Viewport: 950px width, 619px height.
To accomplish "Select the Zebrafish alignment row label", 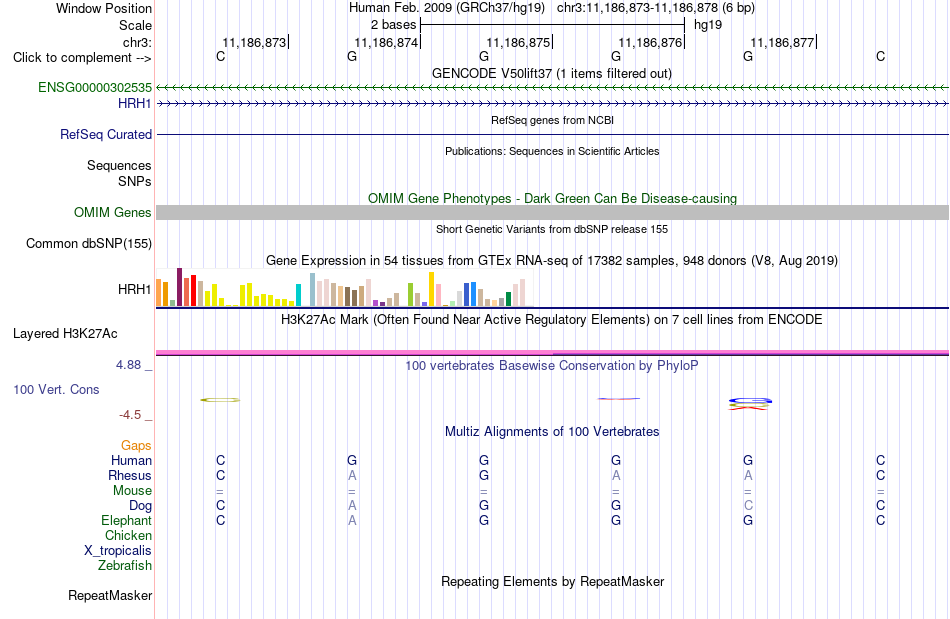I will (125, 565).
